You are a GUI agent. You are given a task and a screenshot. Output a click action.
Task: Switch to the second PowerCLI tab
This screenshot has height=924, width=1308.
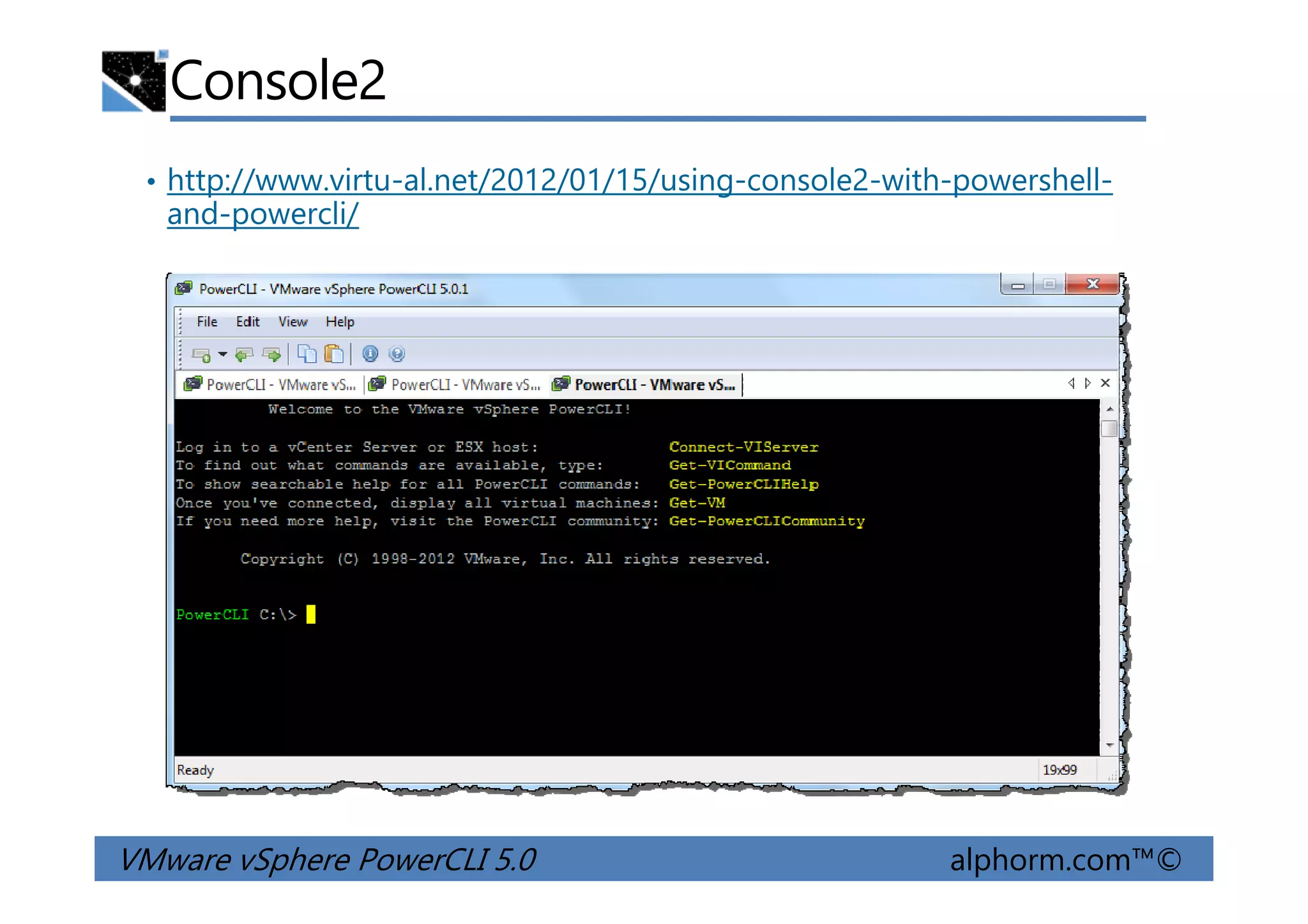(x=455, y=384)
